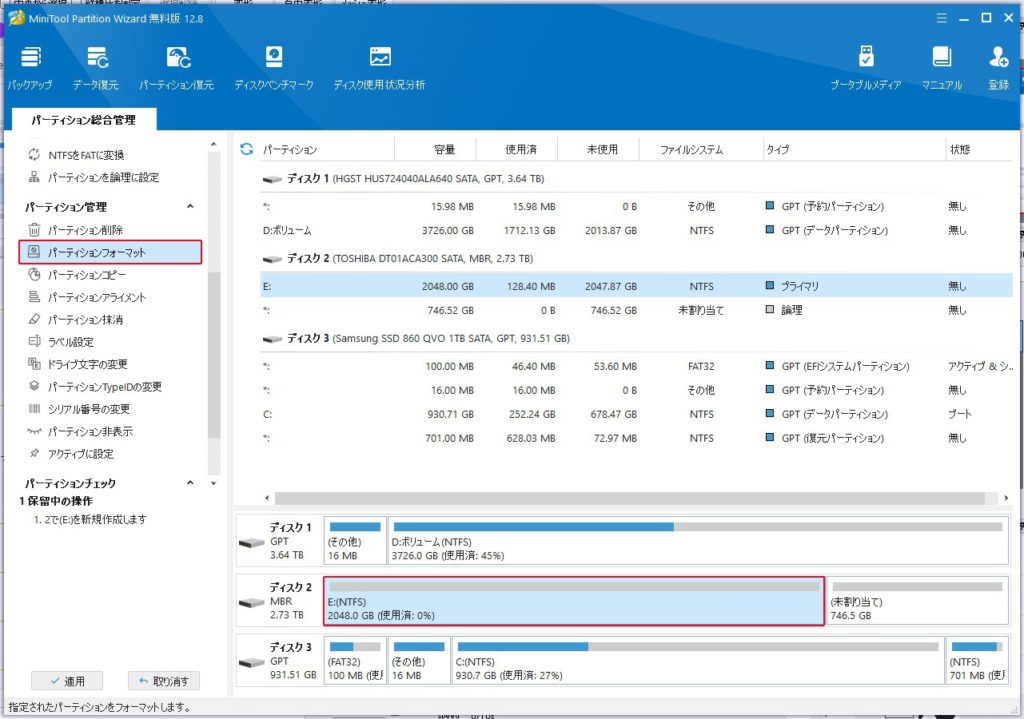
Task: Select the E: NTFS bar on disk 2 map
Action: (x=575, y=601)
